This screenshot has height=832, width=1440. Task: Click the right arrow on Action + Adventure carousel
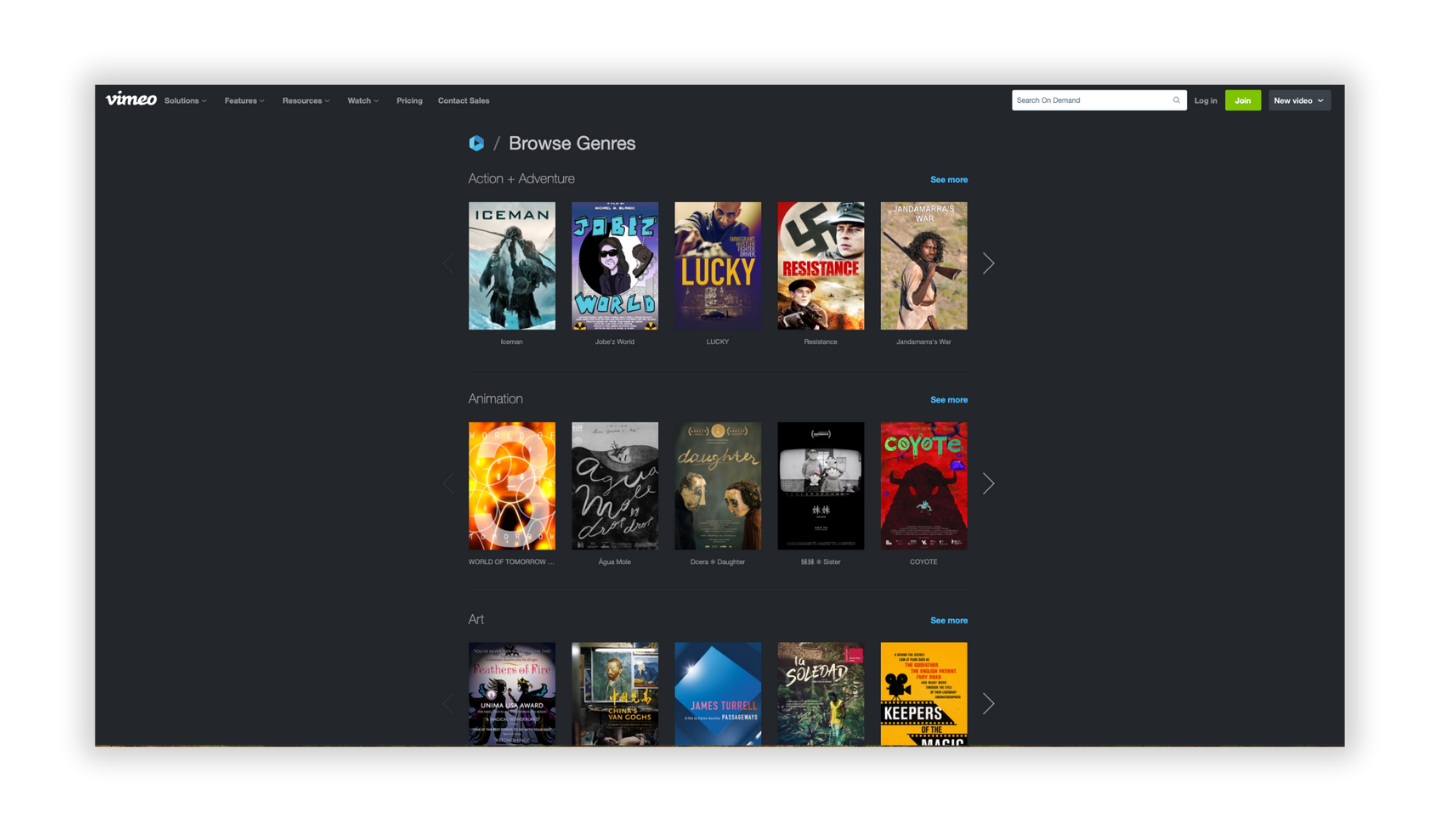coord(988,263)
